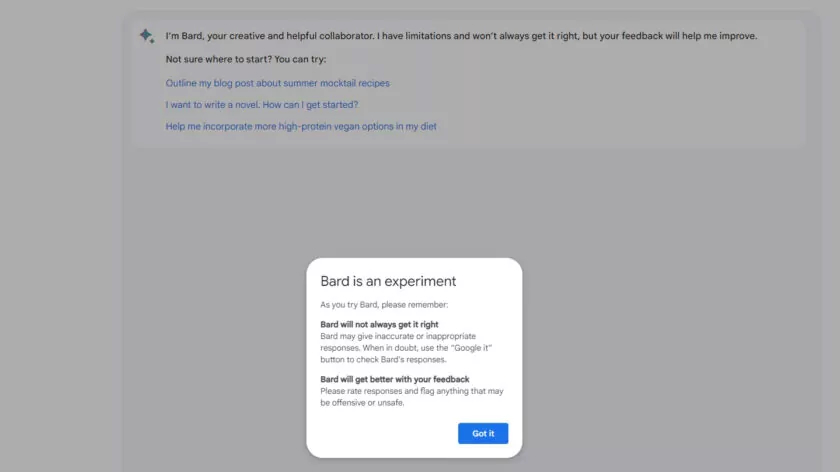
Task: Click the Got it button
Action: [x=483, y=433]
